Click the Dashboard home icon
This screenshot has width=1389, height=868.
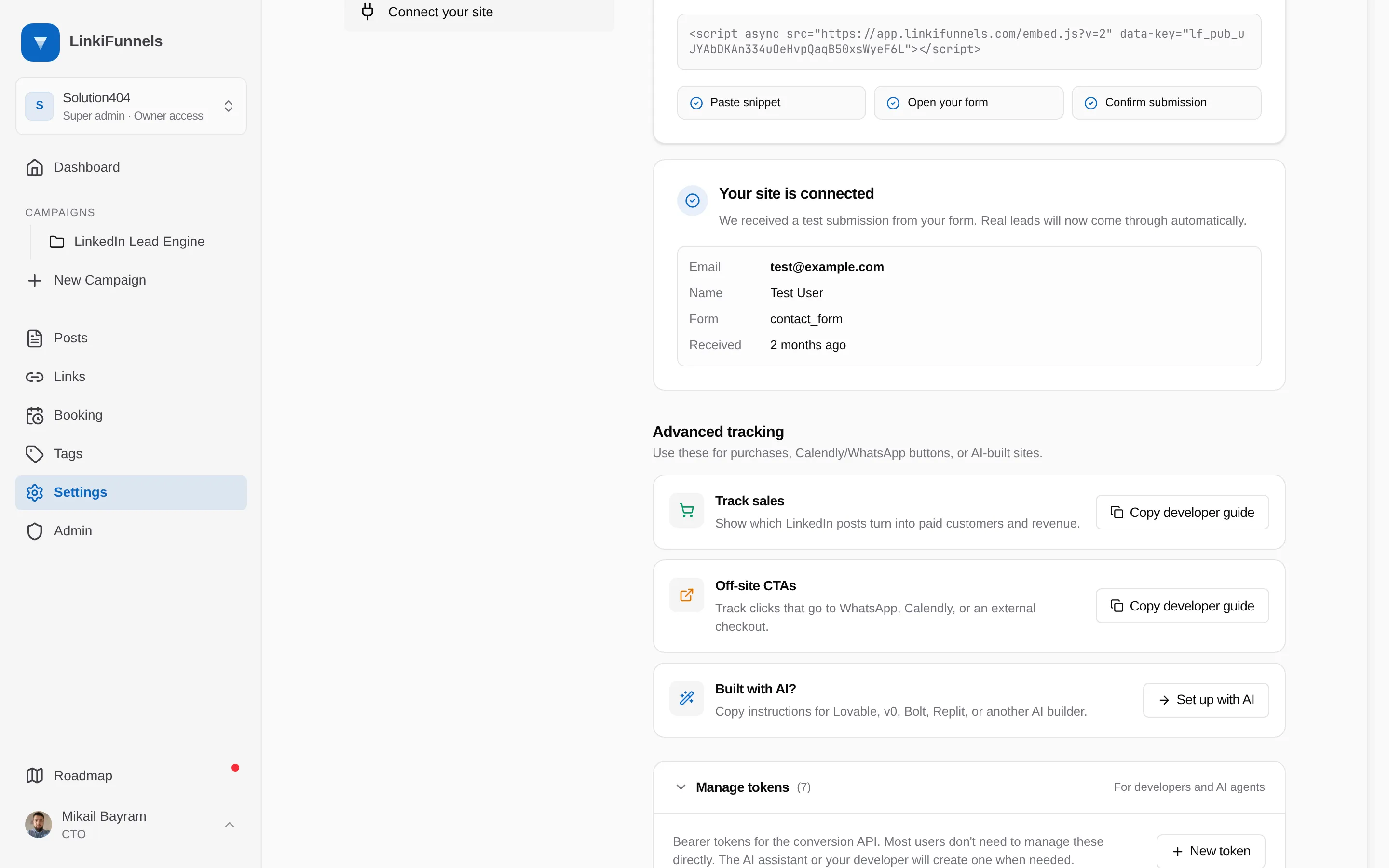(x=34, y=167)
